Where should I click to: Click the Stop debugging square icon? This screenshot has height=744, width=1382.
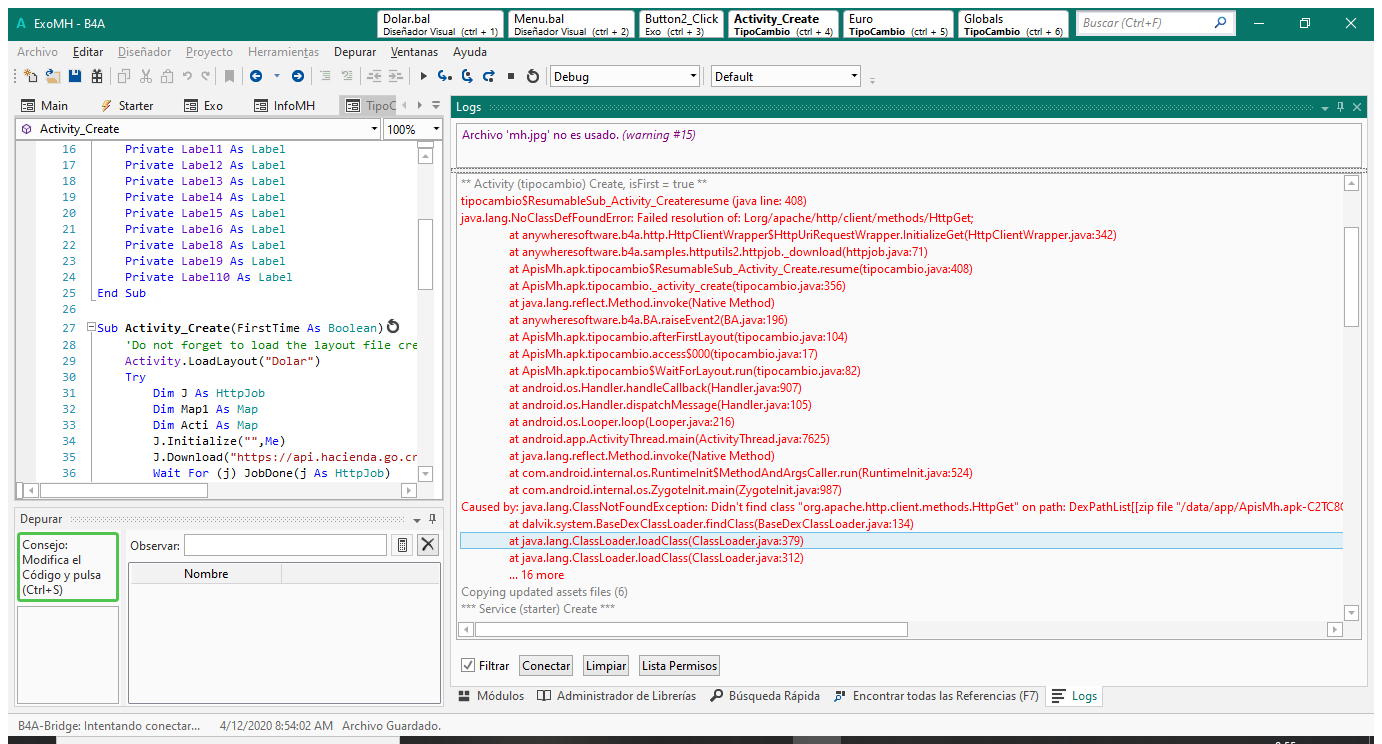coord(511,76)
